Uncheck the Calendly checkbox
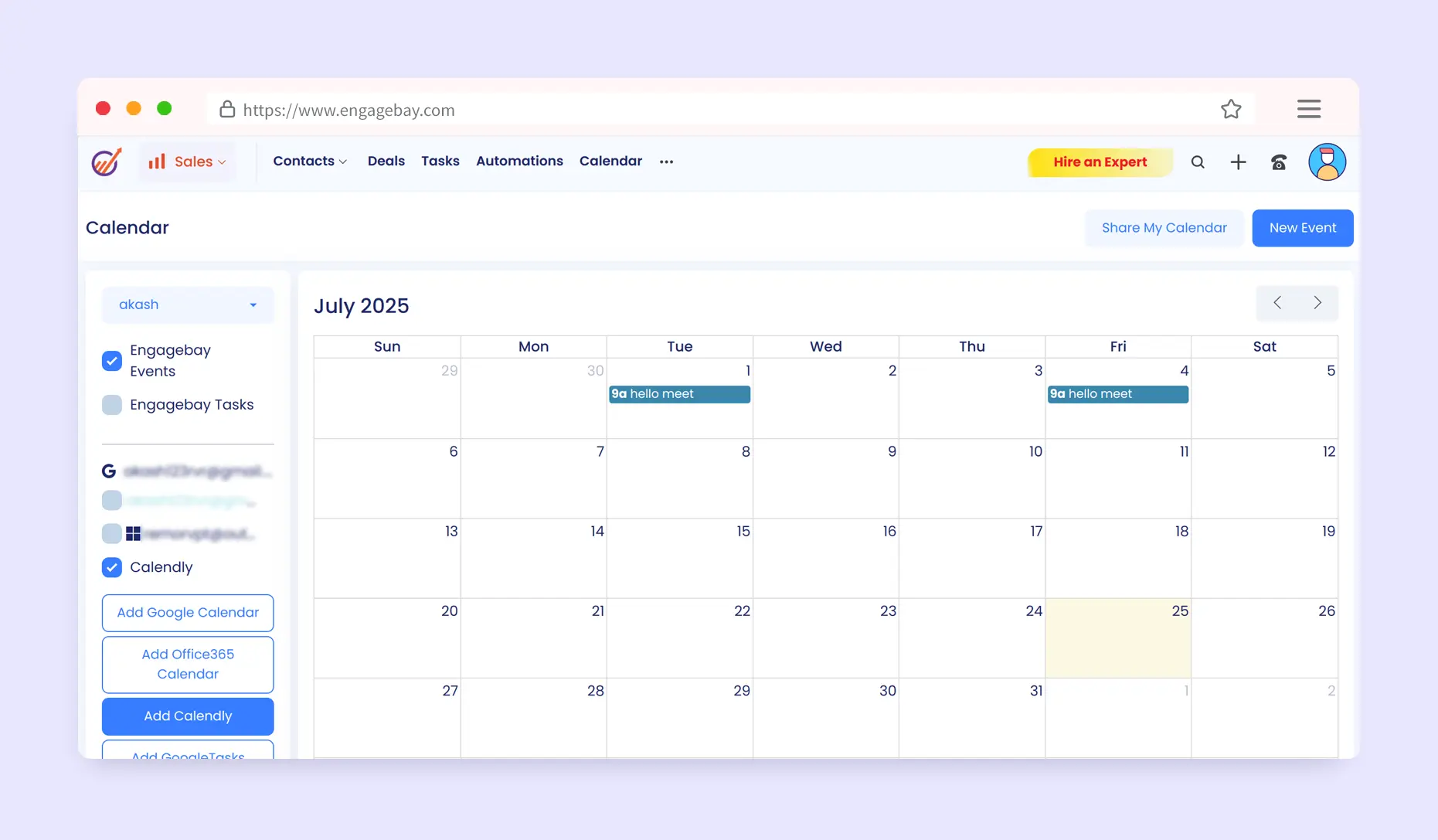 (x=112, y=567)
